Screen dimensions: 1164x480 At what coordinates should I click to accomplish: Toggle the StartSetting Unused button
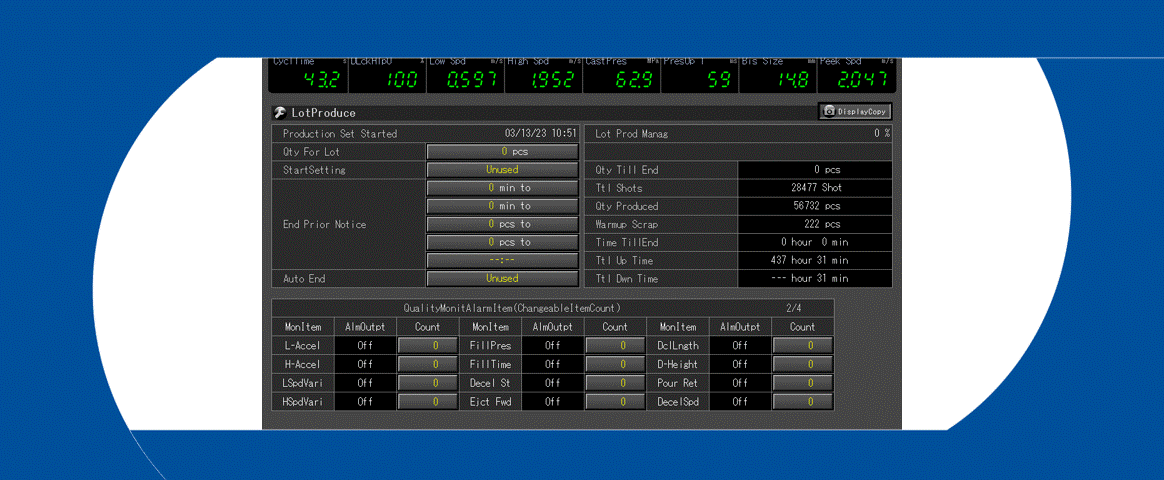(503, 170)
